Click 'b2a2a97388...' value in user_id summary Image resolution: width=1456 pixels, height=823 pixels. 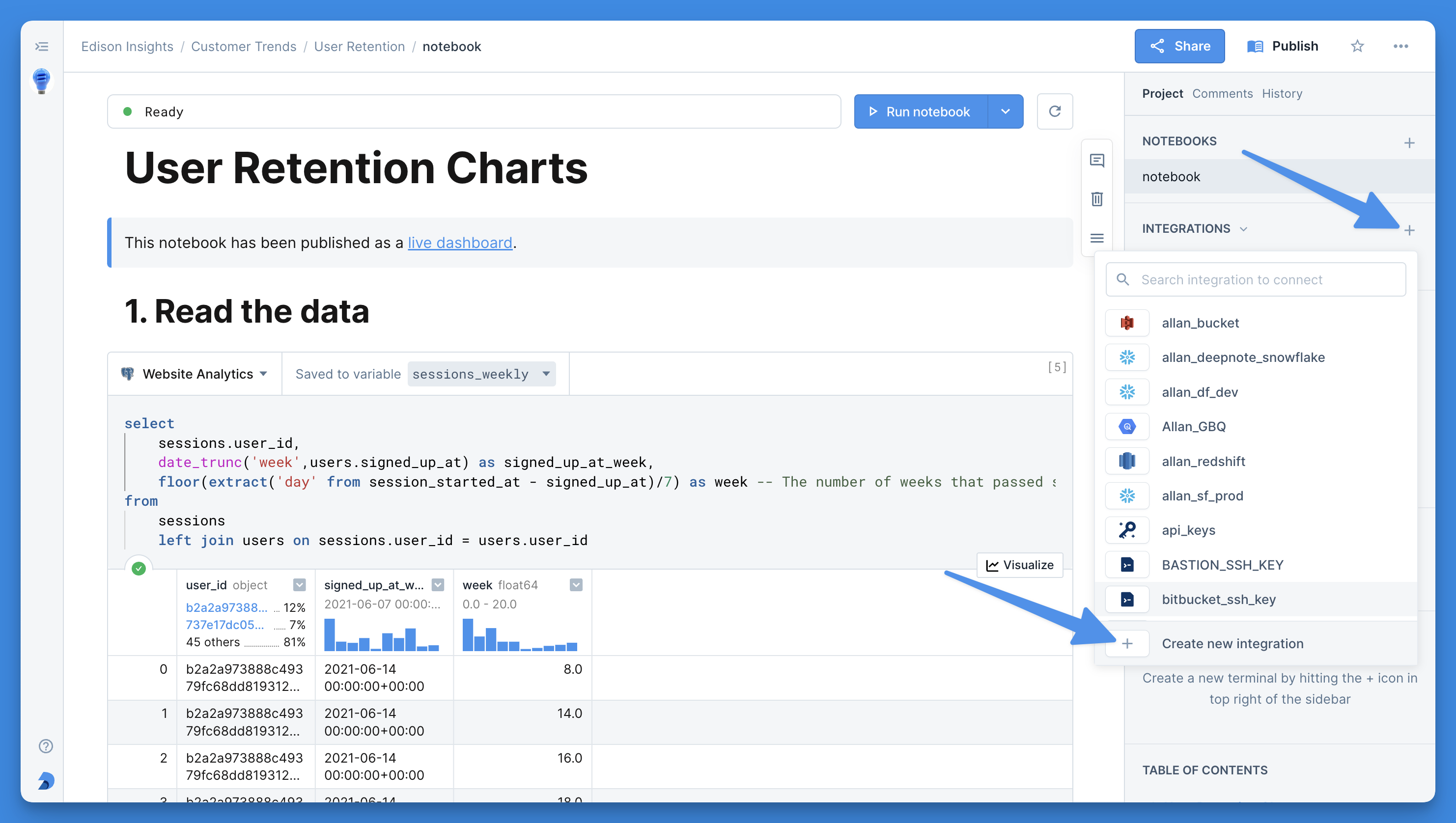(227, 607)
